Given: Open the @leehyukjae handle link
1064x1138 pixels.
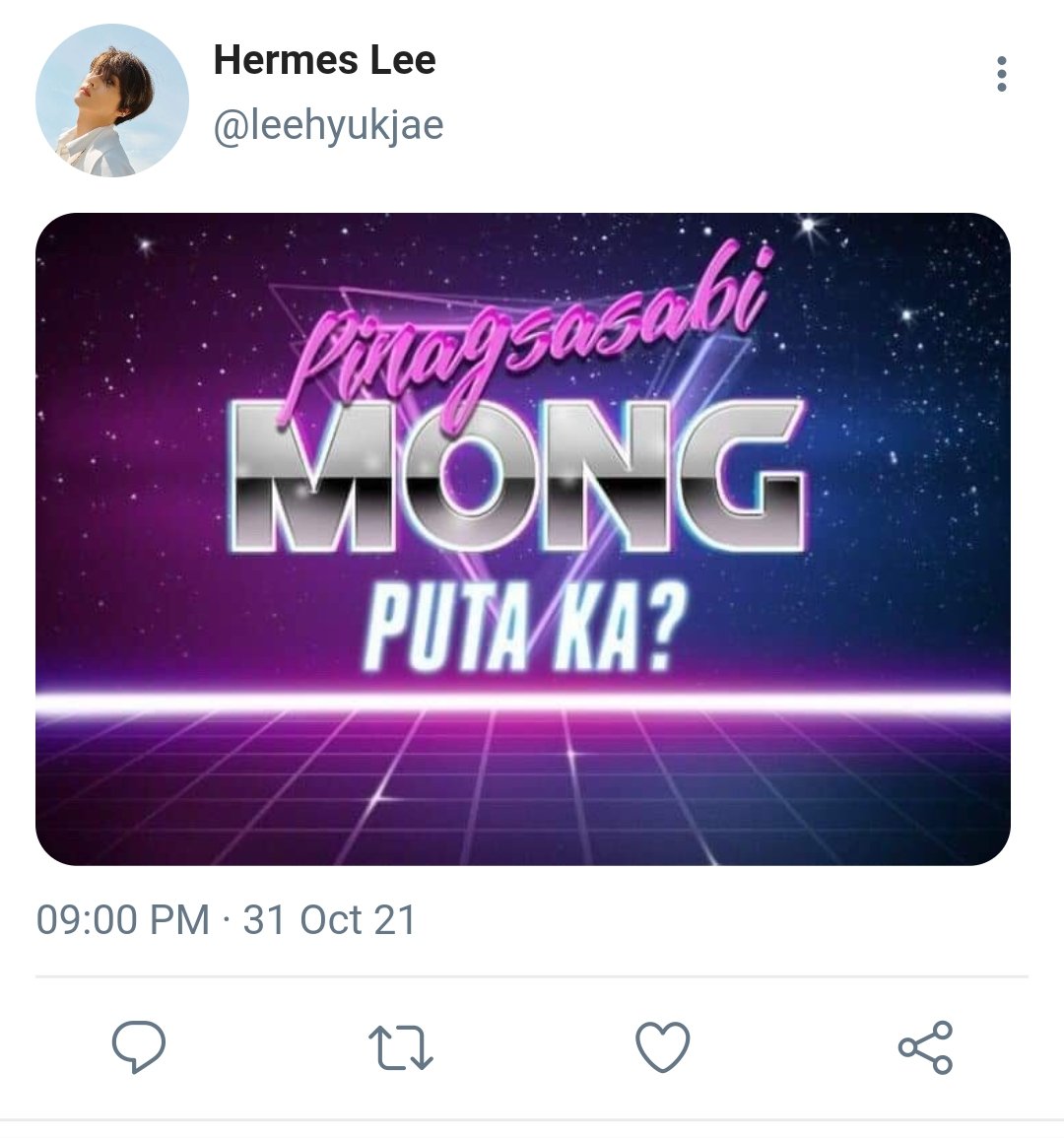Looking at the screenshot, I should 328,125.
